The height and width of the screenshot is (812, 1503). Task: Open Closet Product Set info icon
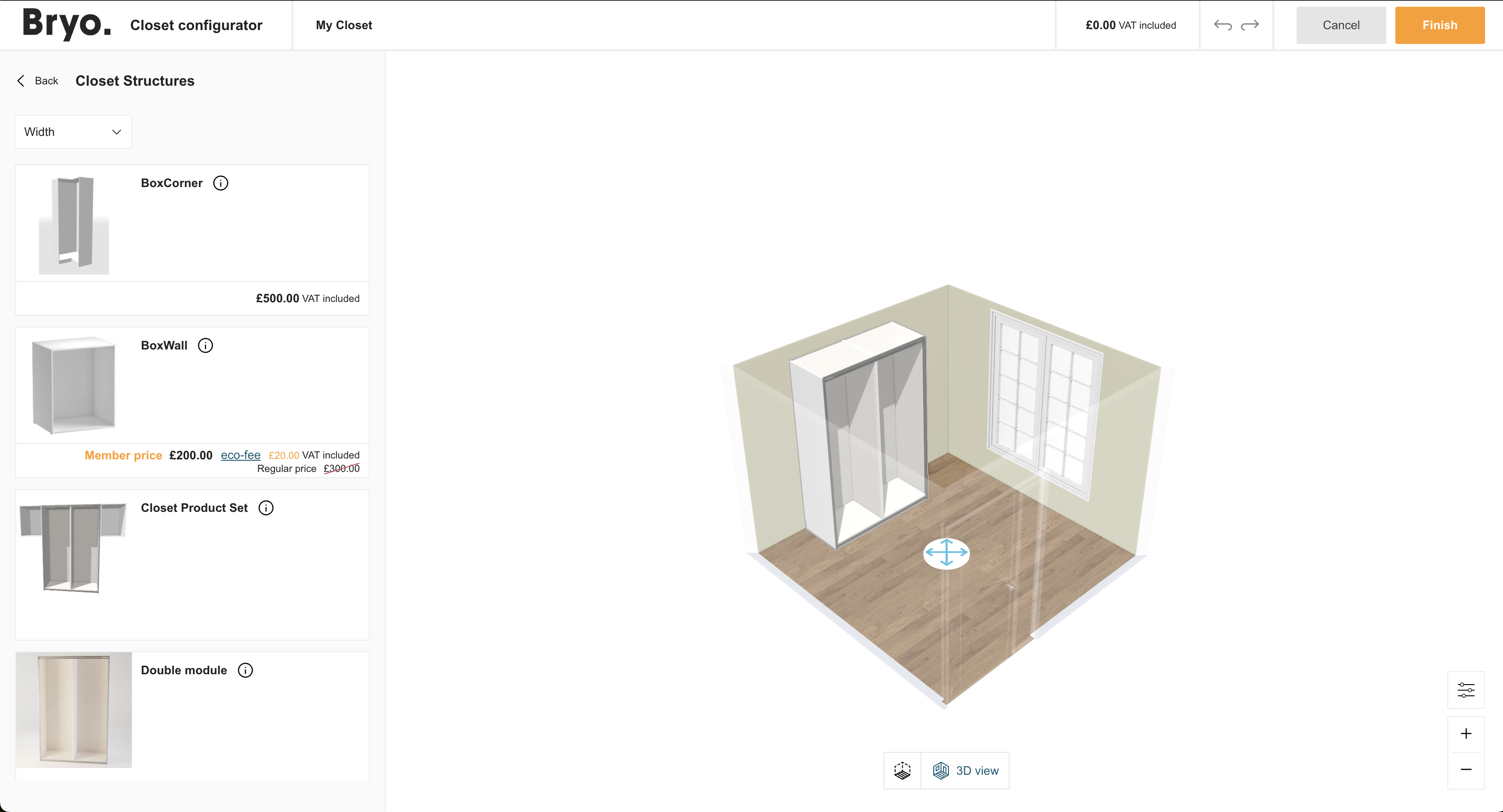266,508
